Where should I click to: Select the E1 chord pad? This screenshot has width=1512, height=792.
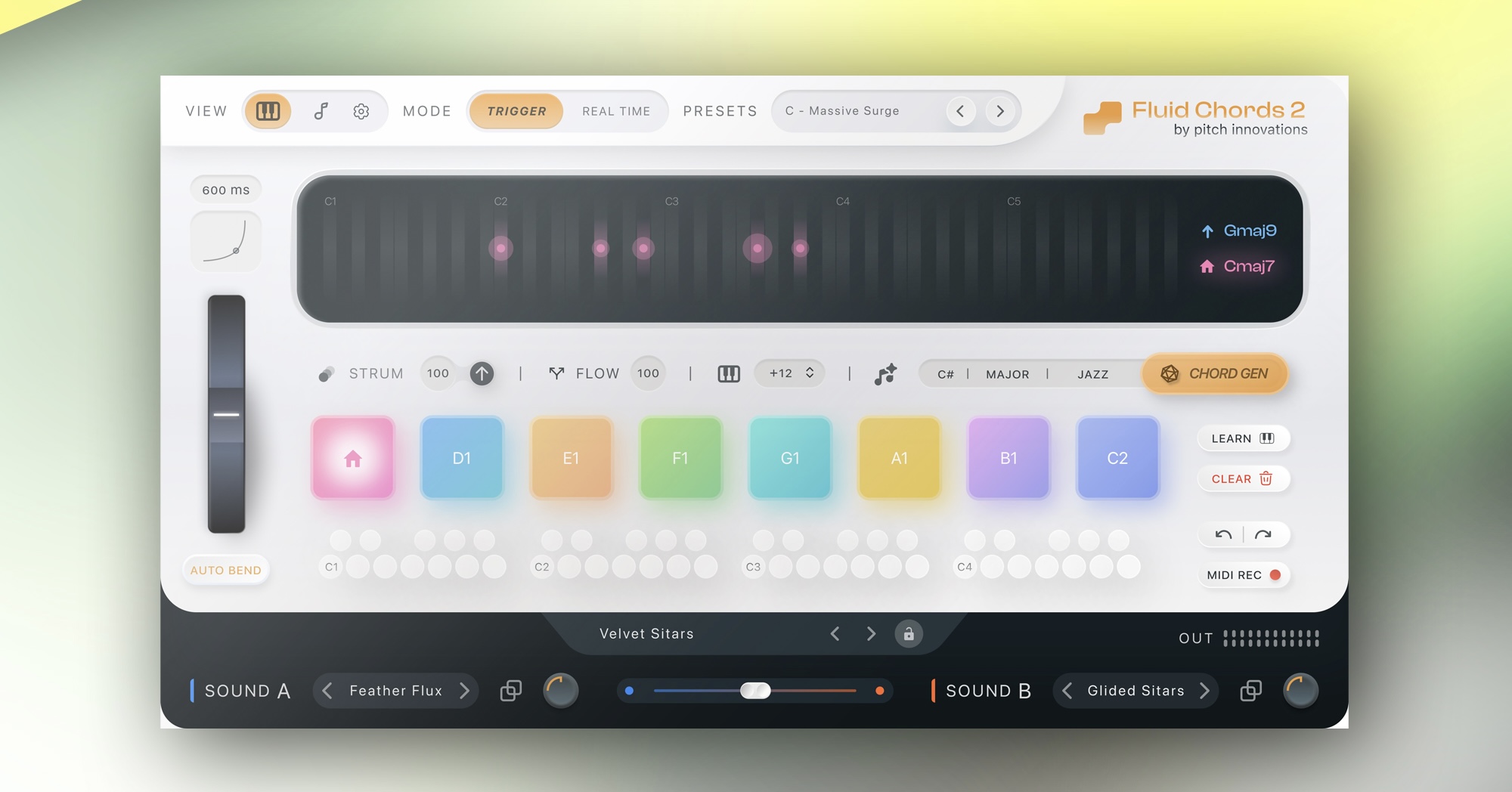571,458
